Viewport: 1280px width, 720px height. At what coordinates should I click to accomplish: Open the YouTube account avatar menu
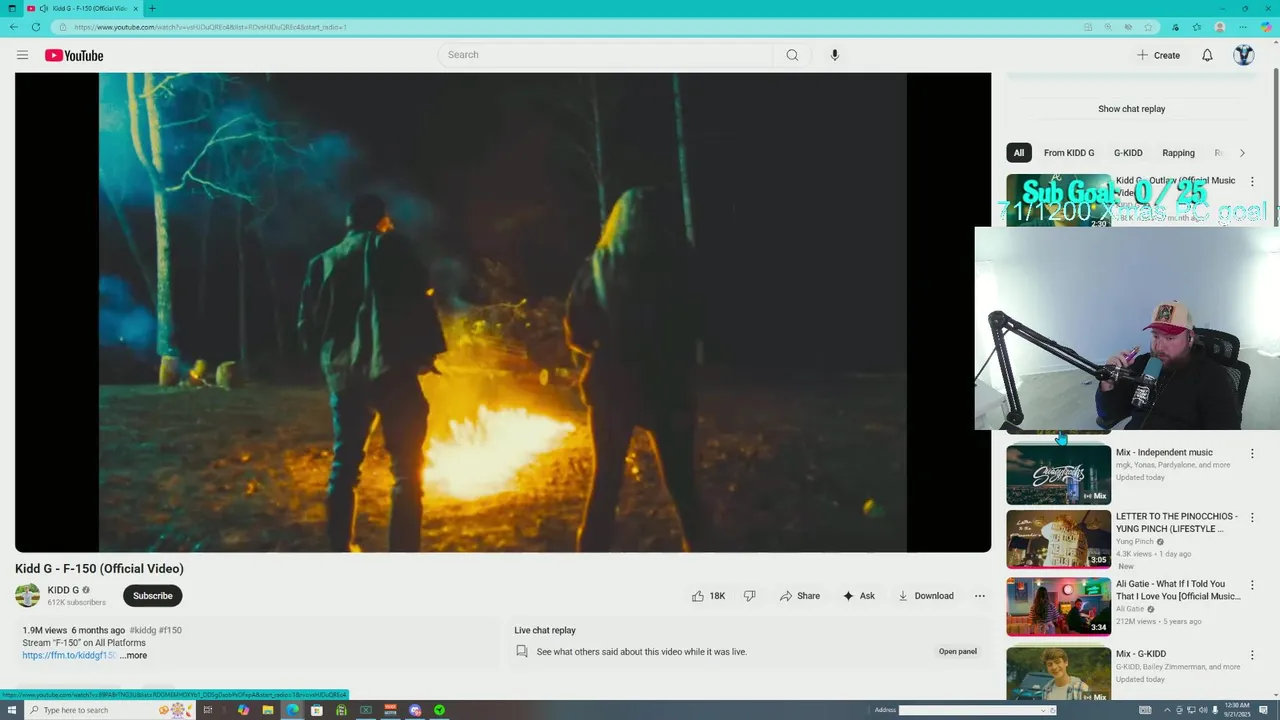pyautogui.click(x=1243, y=55)
